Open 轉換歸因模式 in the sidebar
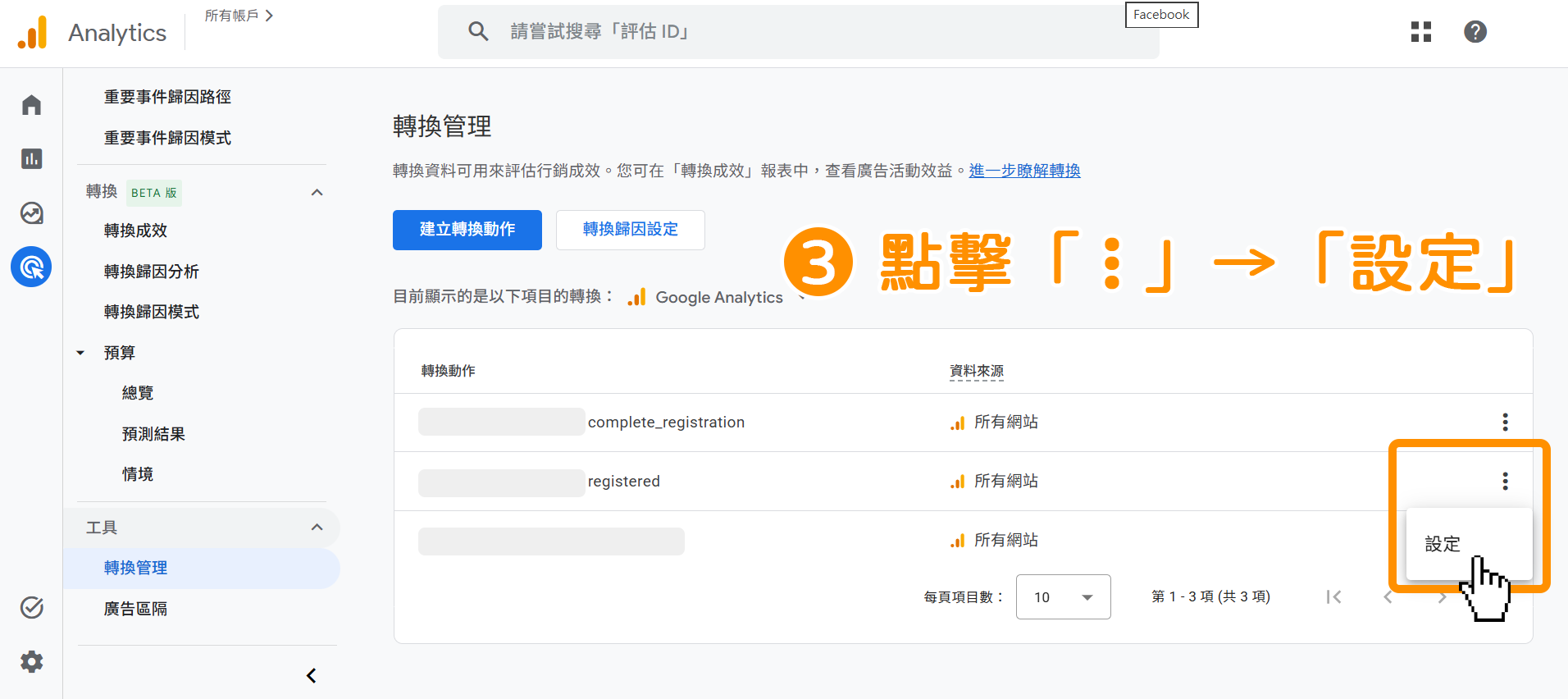This screenshot has height=699, width=1568. tap(152, 312)
